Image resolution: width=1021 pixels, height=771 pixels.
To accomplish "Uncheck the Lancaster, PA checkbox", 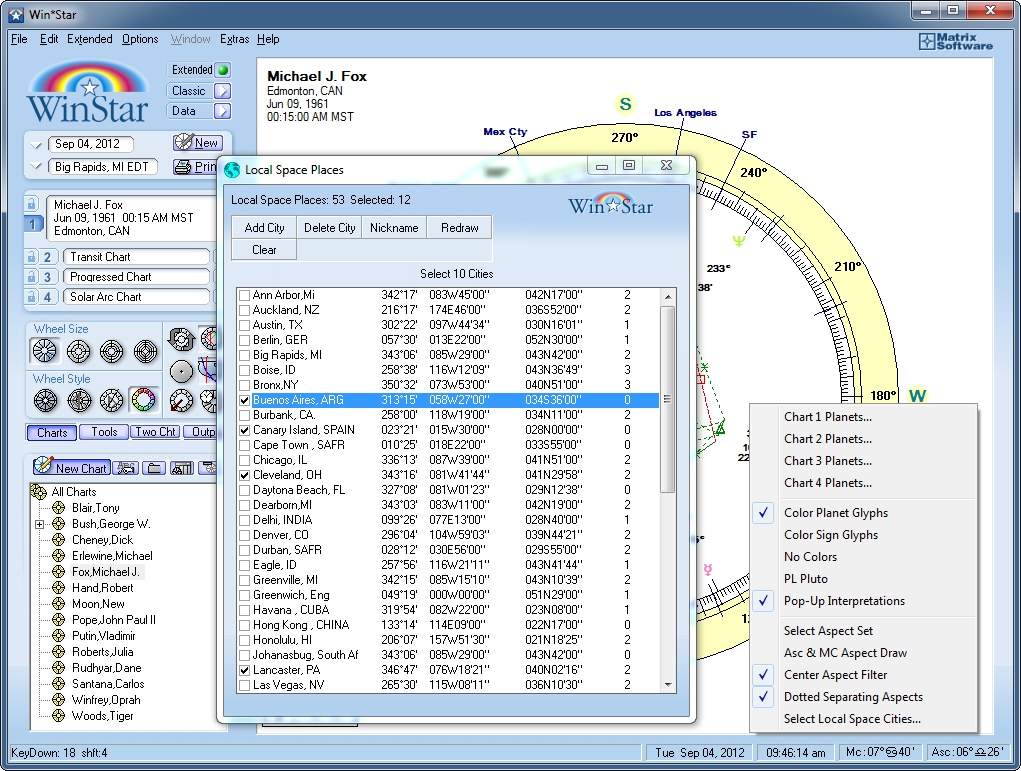I will [244, 669].
